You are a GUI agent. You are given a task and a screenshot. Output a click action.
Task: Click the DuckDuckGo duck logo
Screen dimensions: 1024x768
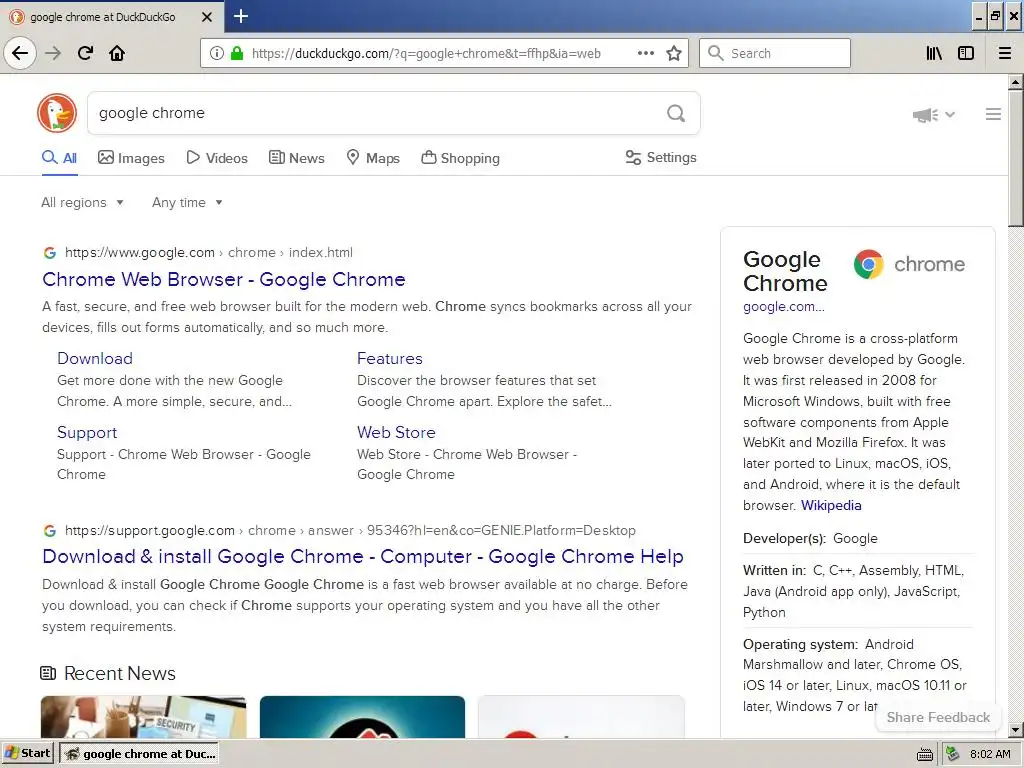(x=57, y=113)
